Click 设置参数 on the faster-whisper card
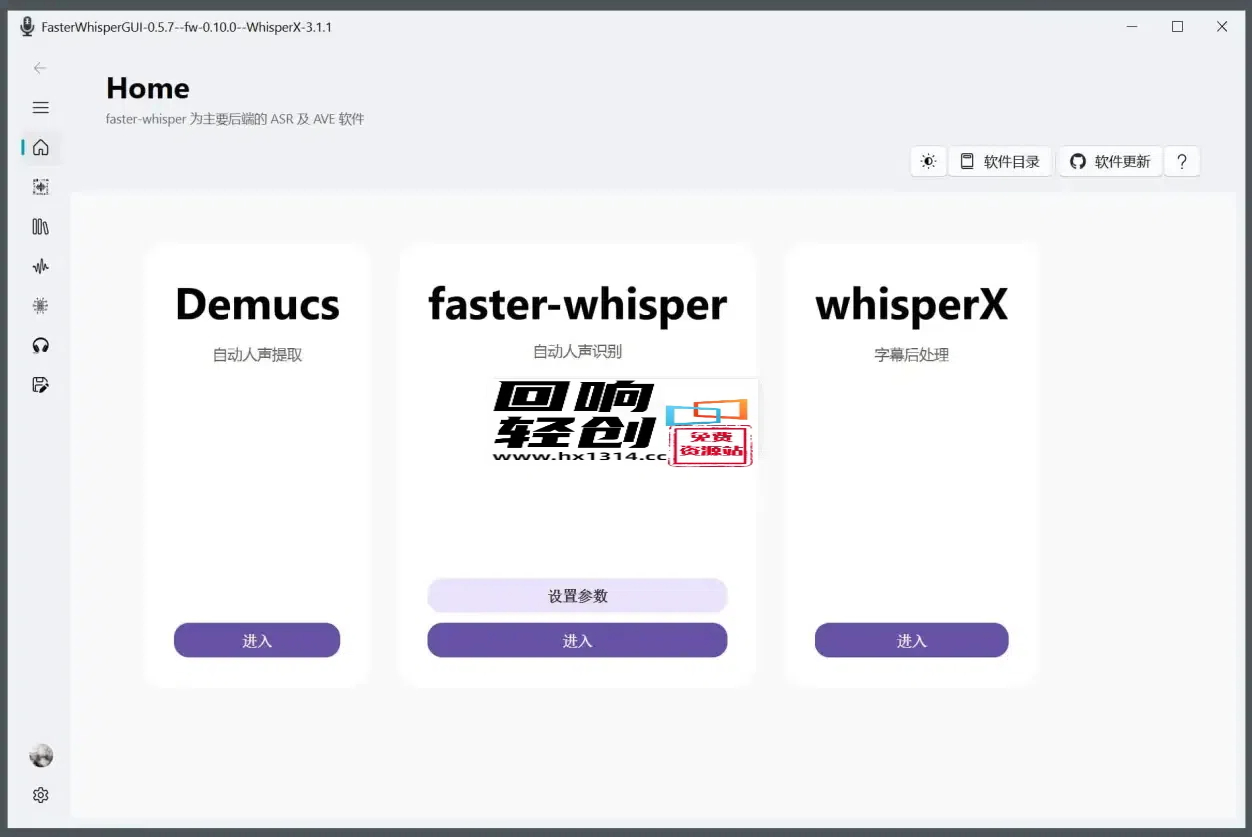 point(577,596)
